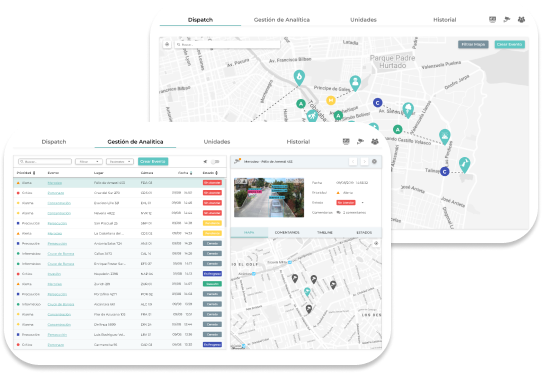Open the monitor icon in the front panel header
This screenshot has height=373, width=542.
[346, 141]
